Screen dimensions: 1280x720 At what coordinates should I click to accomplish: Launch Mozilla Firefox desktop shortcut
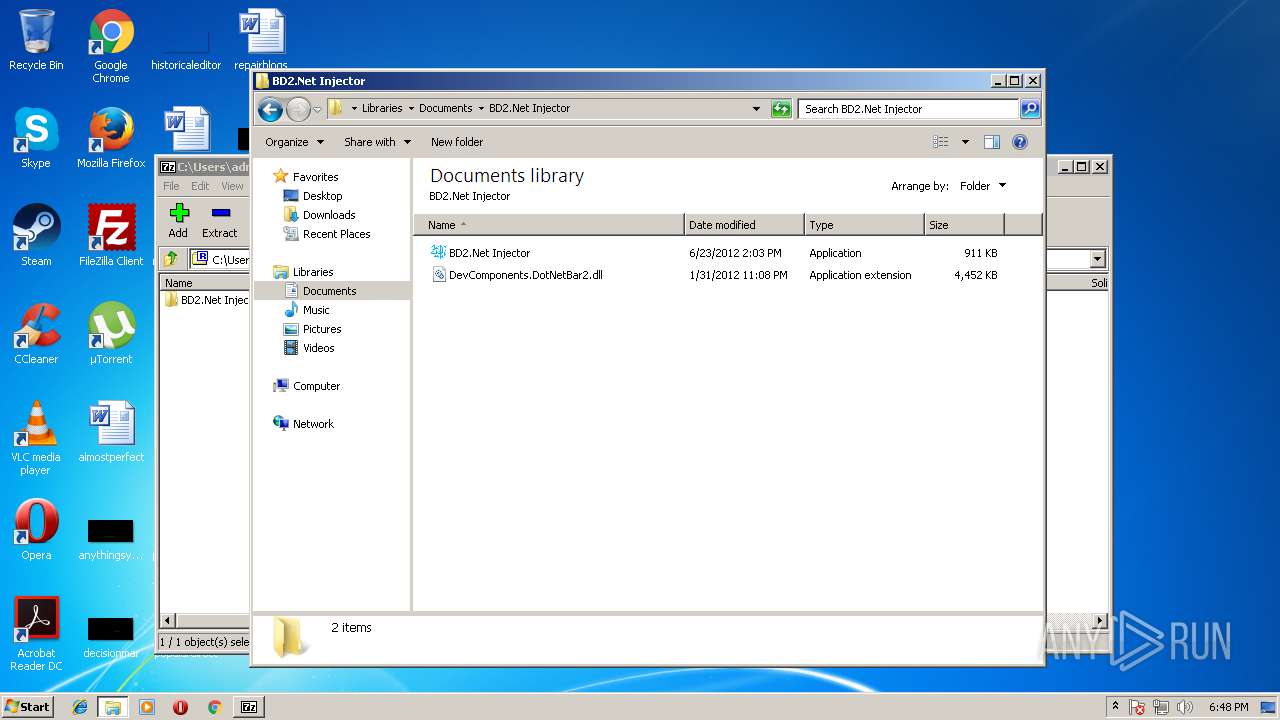[x=111, y=138]
